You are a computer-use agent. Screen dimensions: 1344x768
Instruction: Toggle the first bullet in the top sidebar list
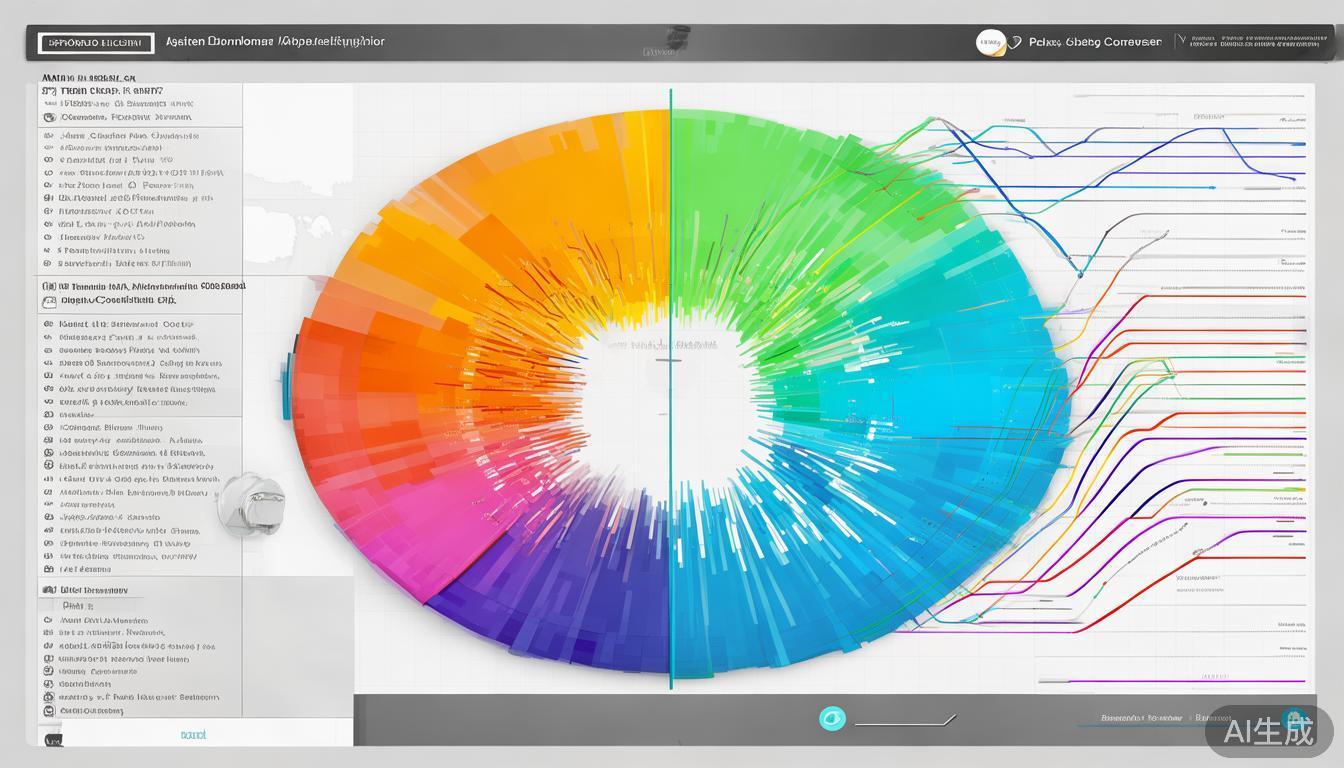[48, 135]
